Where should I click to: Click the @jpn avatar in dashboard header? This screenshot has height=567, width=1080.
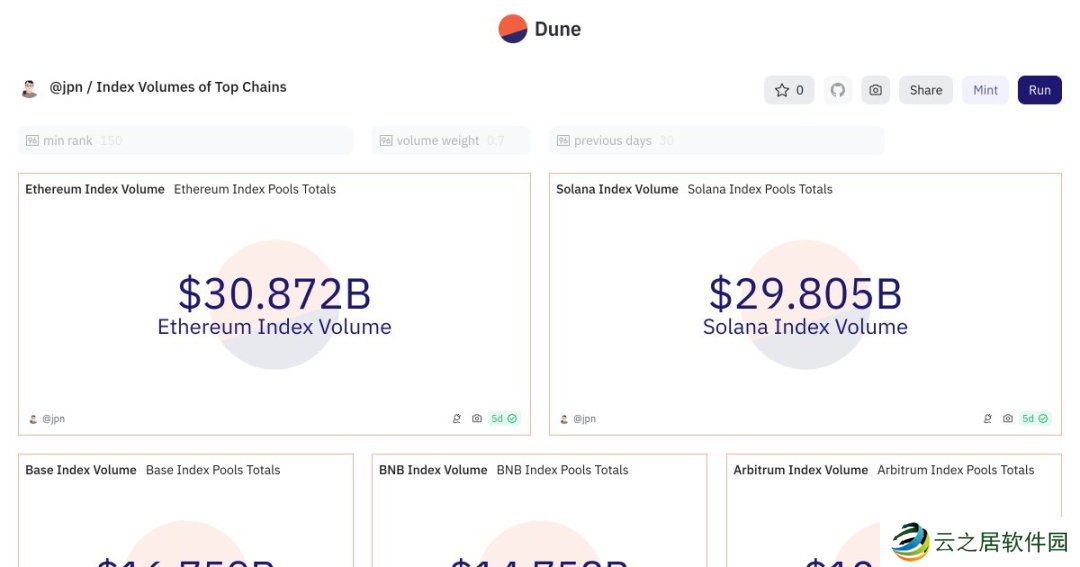[x=30, y=88]
